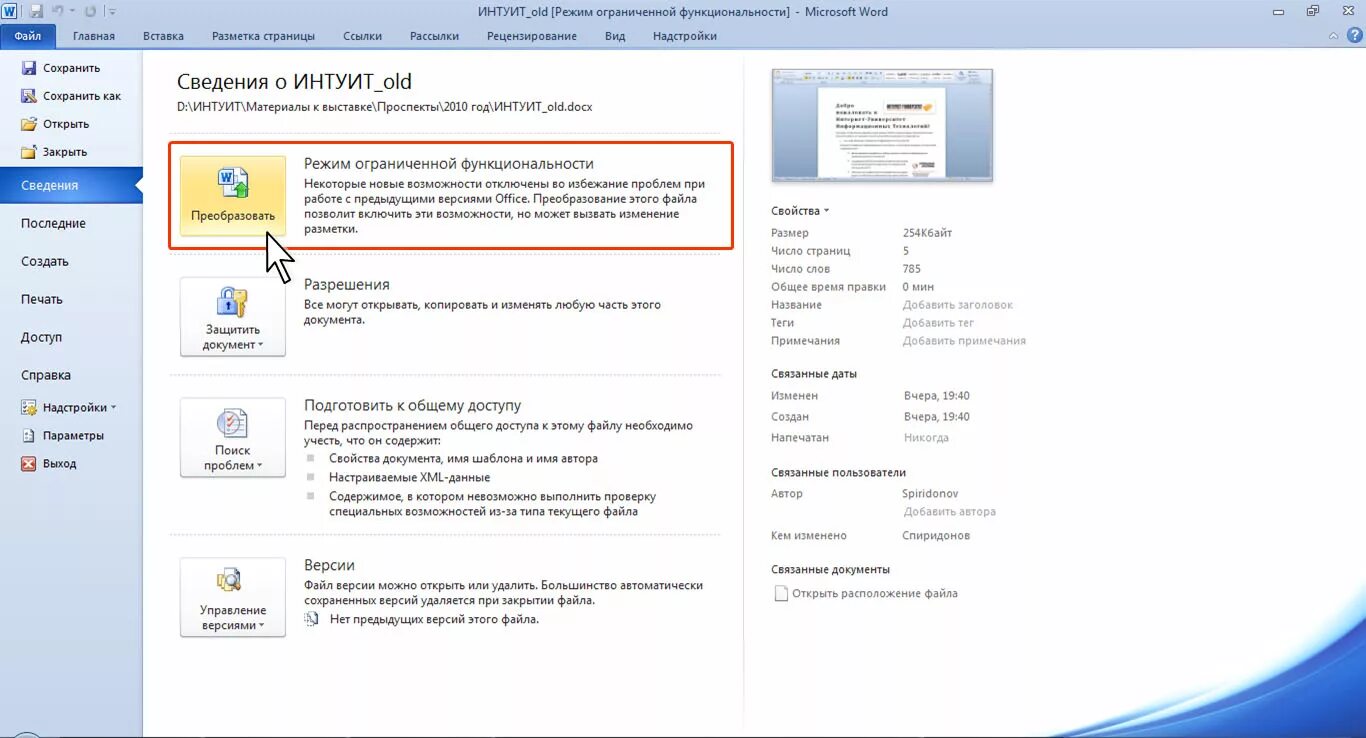The height and width of the screenshot is (738, 1366).
Task: Open the Рассылки ribbon tab
Action: point(434,36)
